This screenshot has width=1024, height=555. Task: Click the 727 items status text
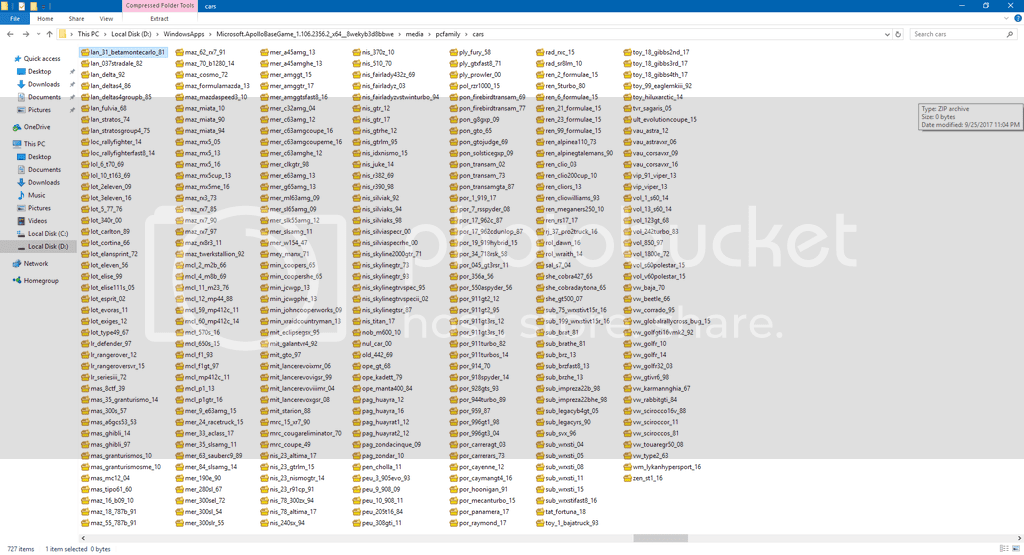20,549
